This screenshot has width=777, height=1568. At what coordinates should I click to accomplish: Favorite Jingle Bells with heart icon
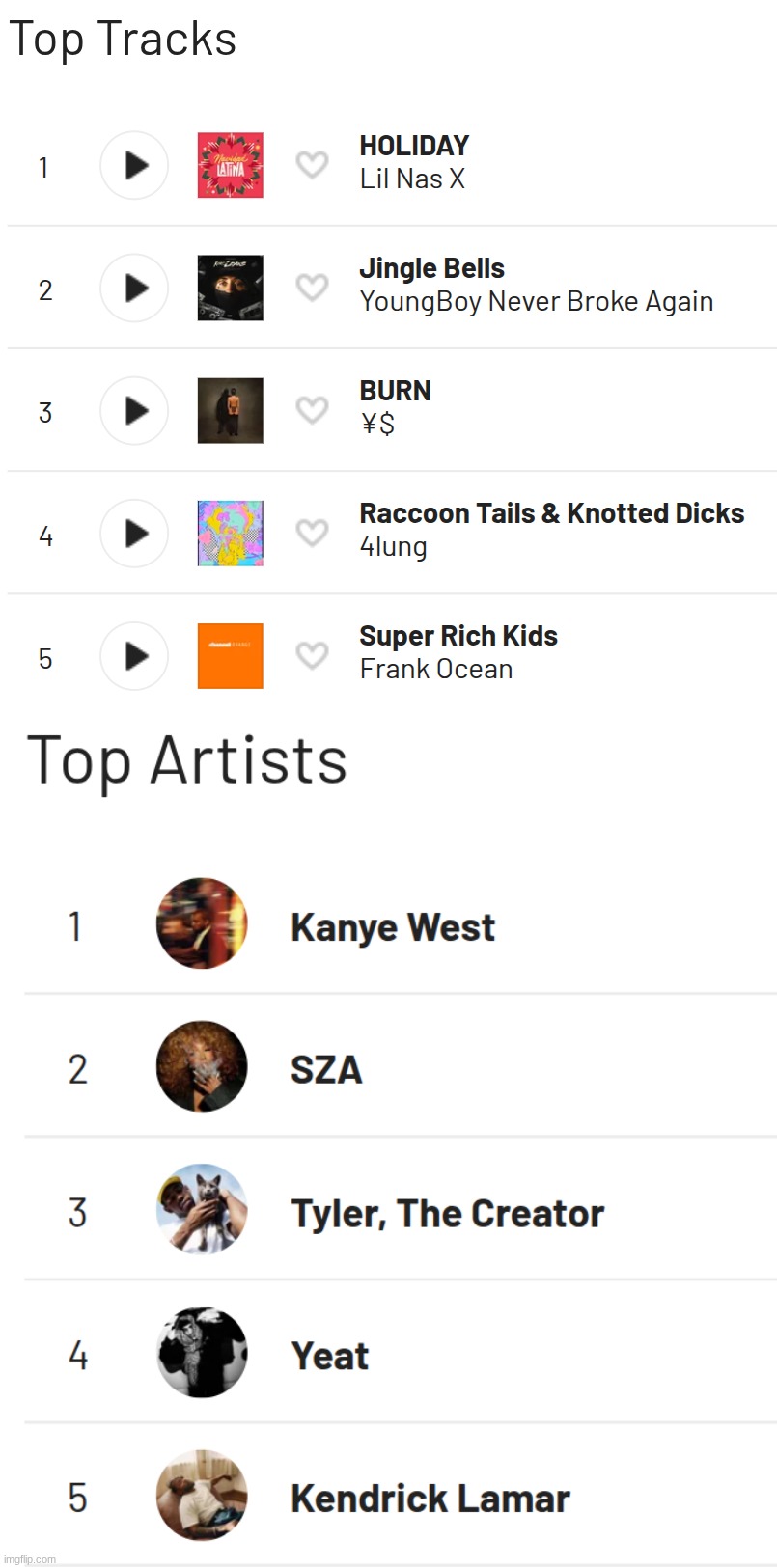pyautogui.click(x=312, y=288)
